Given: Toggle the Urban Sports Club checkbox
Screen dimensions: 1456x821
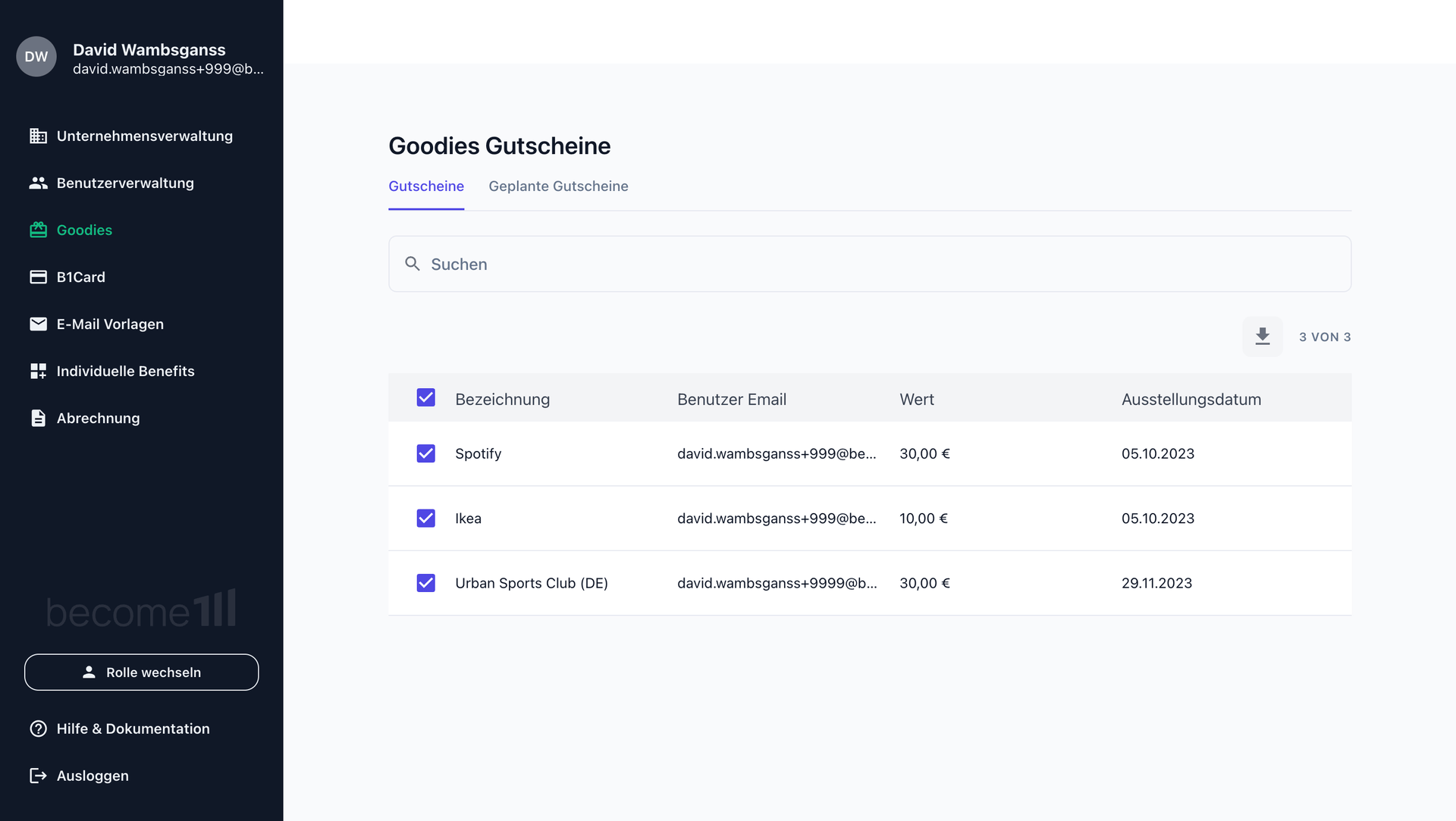Looking at the screenshot, I should pyautogui.click(x=426, y=583).
